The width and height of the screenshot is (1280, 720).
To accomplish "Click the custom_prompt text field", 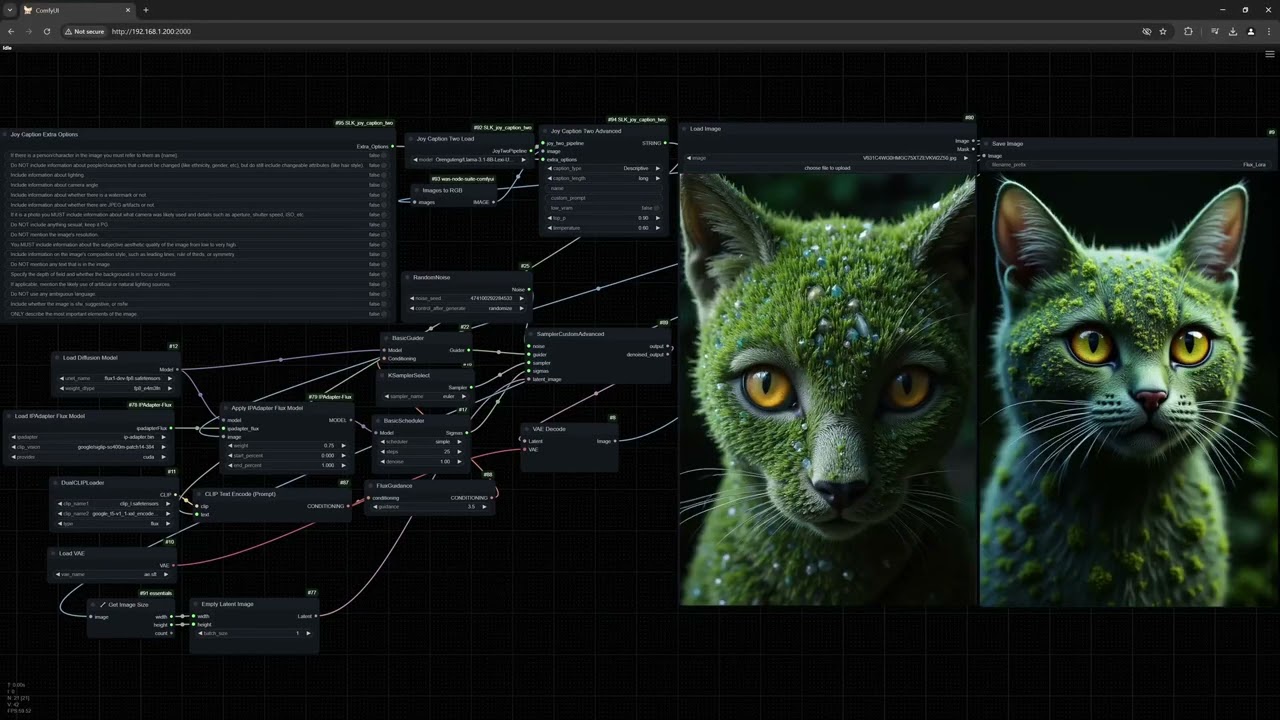I will point(603,198).
